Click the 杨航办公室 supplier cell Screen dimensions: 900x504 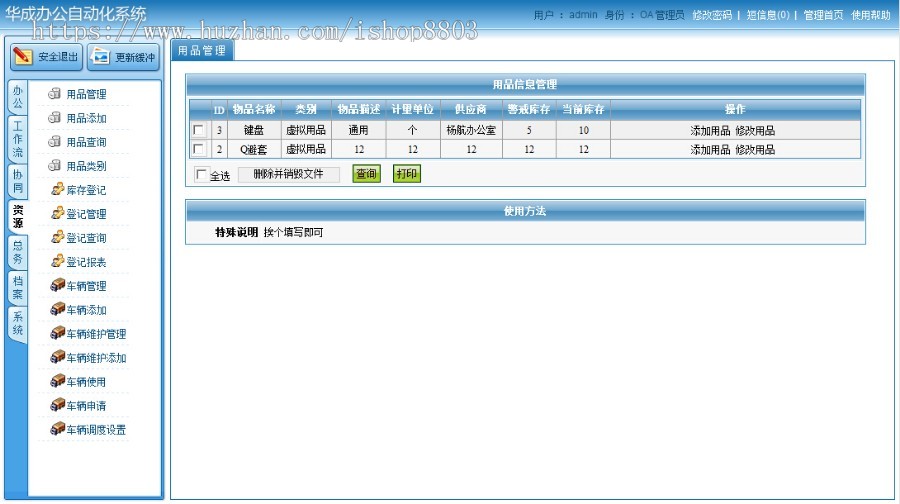coord(471,130)
